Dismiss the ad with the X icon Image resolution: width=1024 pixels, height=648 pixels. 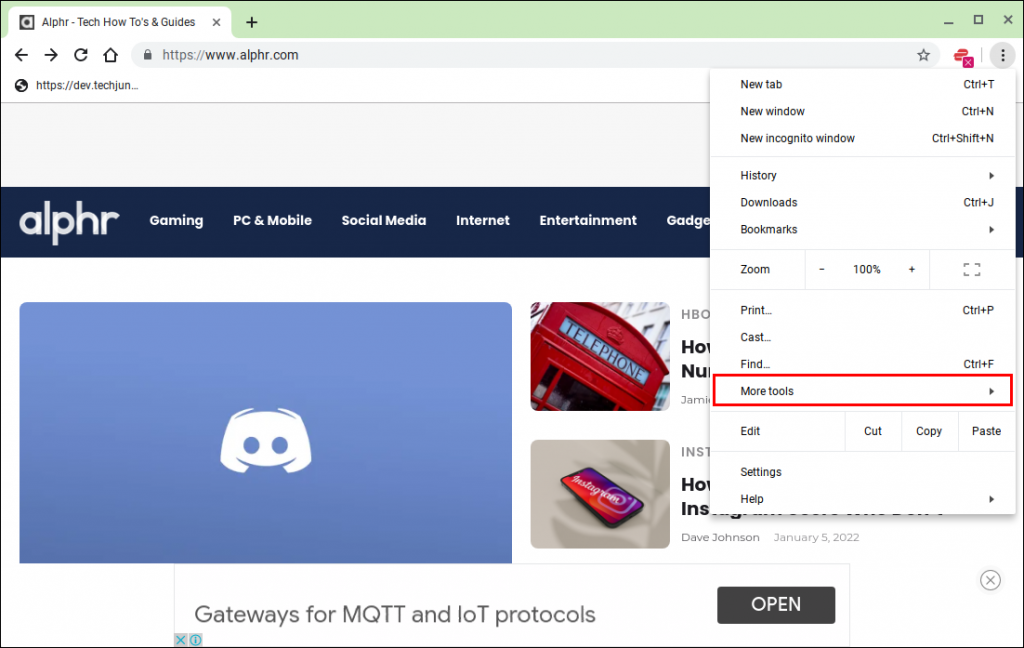click(x=990, y=580)
